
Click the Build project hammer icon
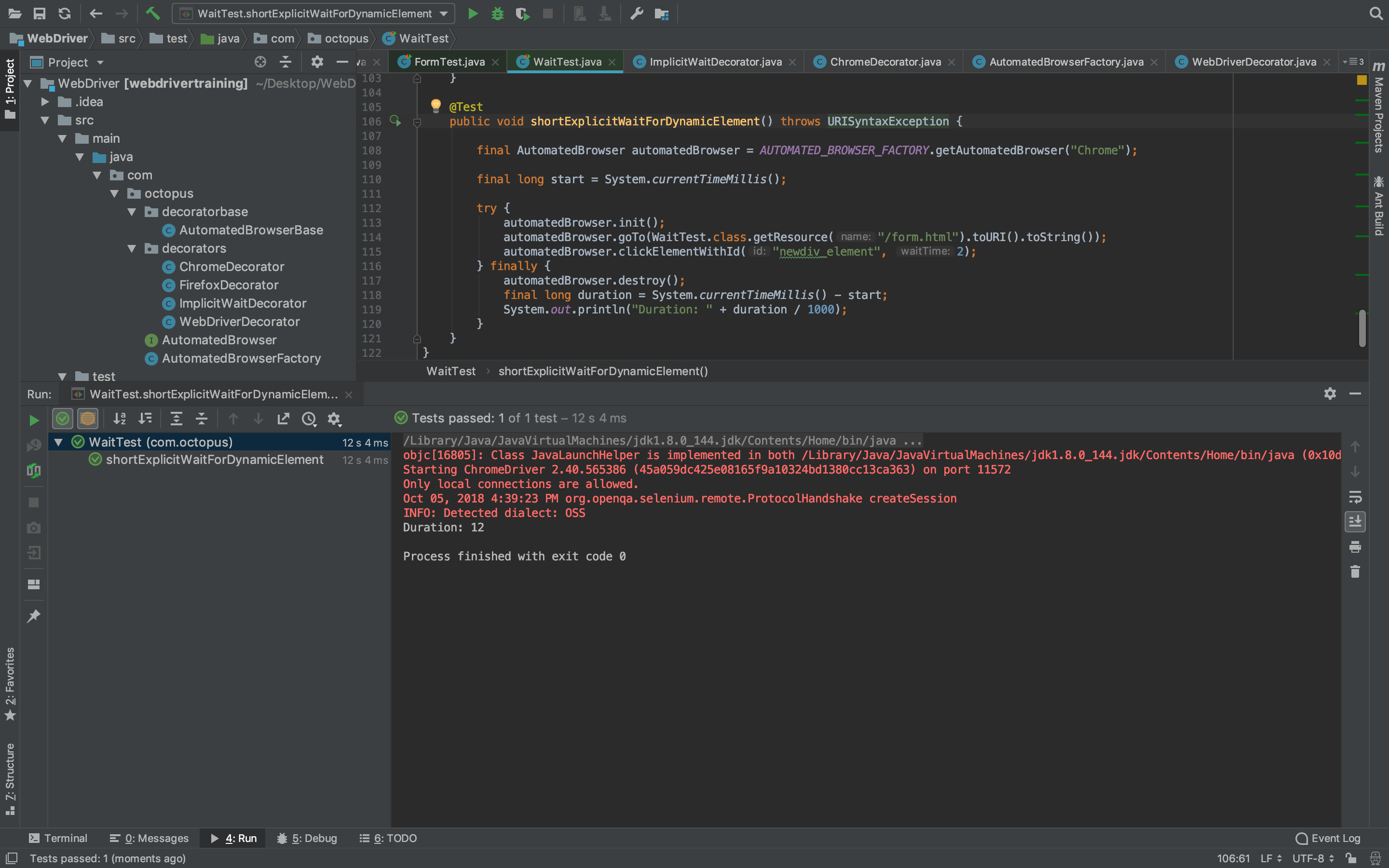[153, 13]
